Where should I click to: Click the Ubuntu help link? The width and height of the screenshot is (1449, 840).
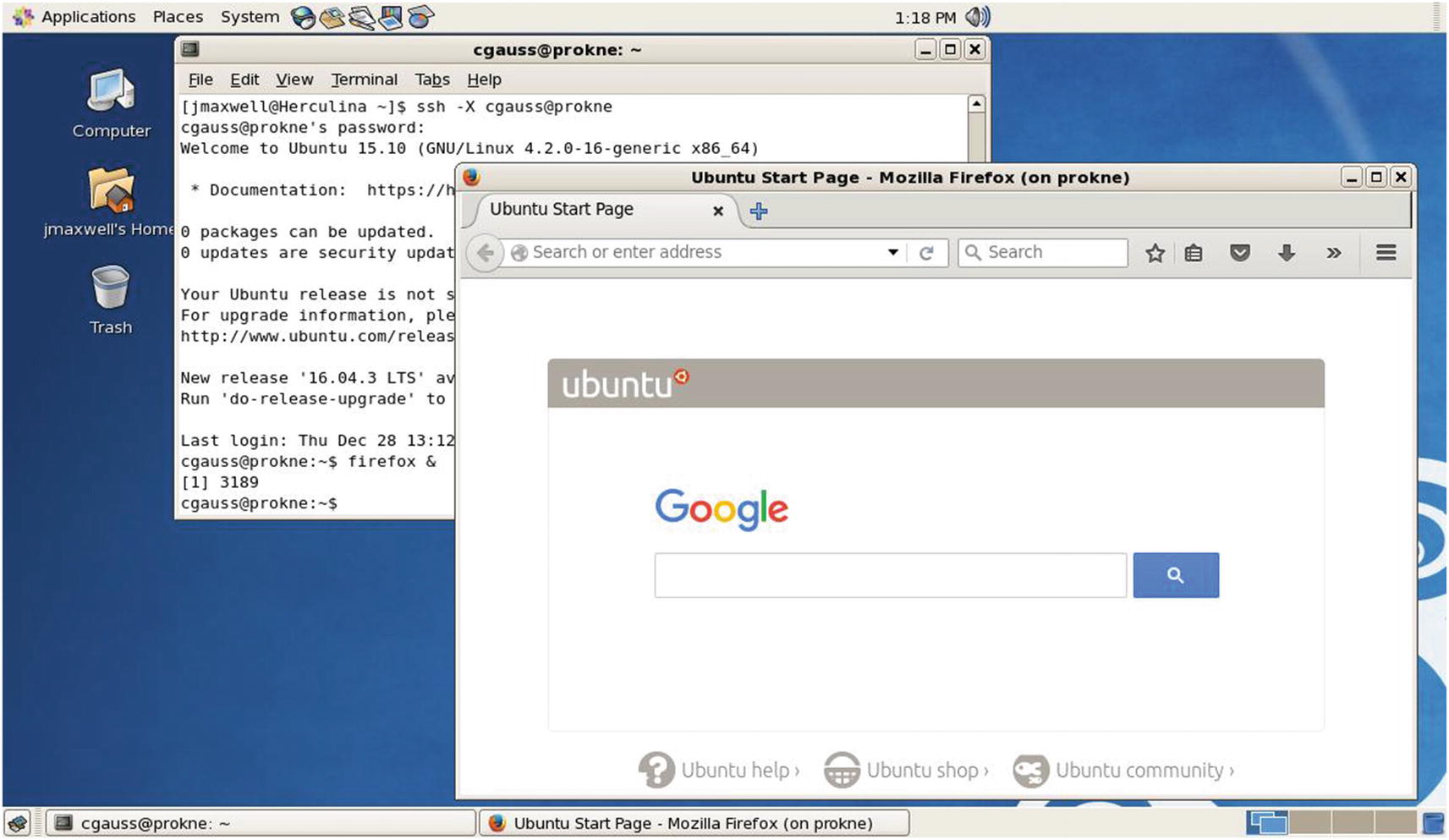coord(718,770)
